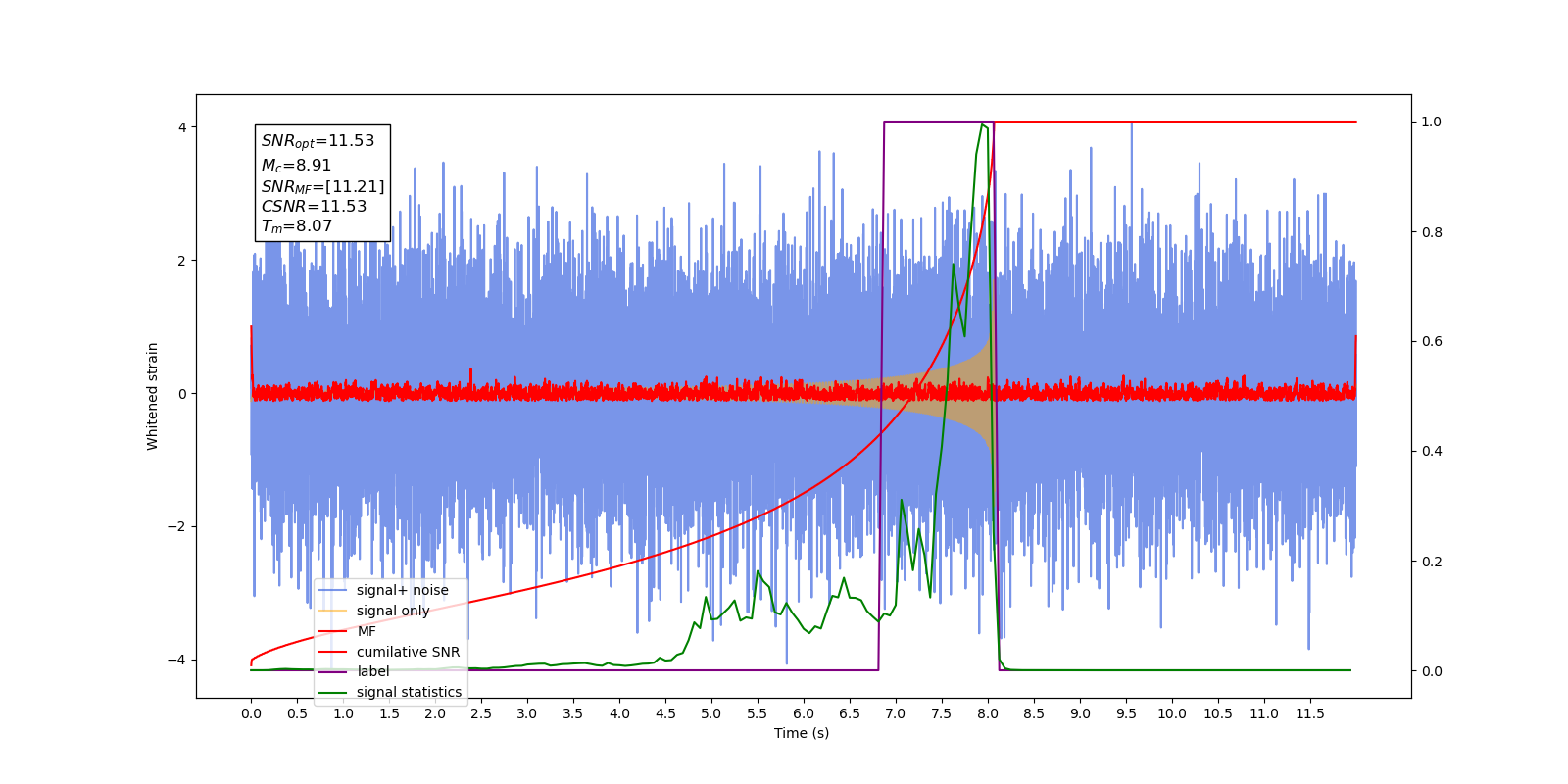The height and width of the screenshot is (784, 1568).
Task: Click the green line sample beside 'signal statistics'
Action: (x=333, y=692)
